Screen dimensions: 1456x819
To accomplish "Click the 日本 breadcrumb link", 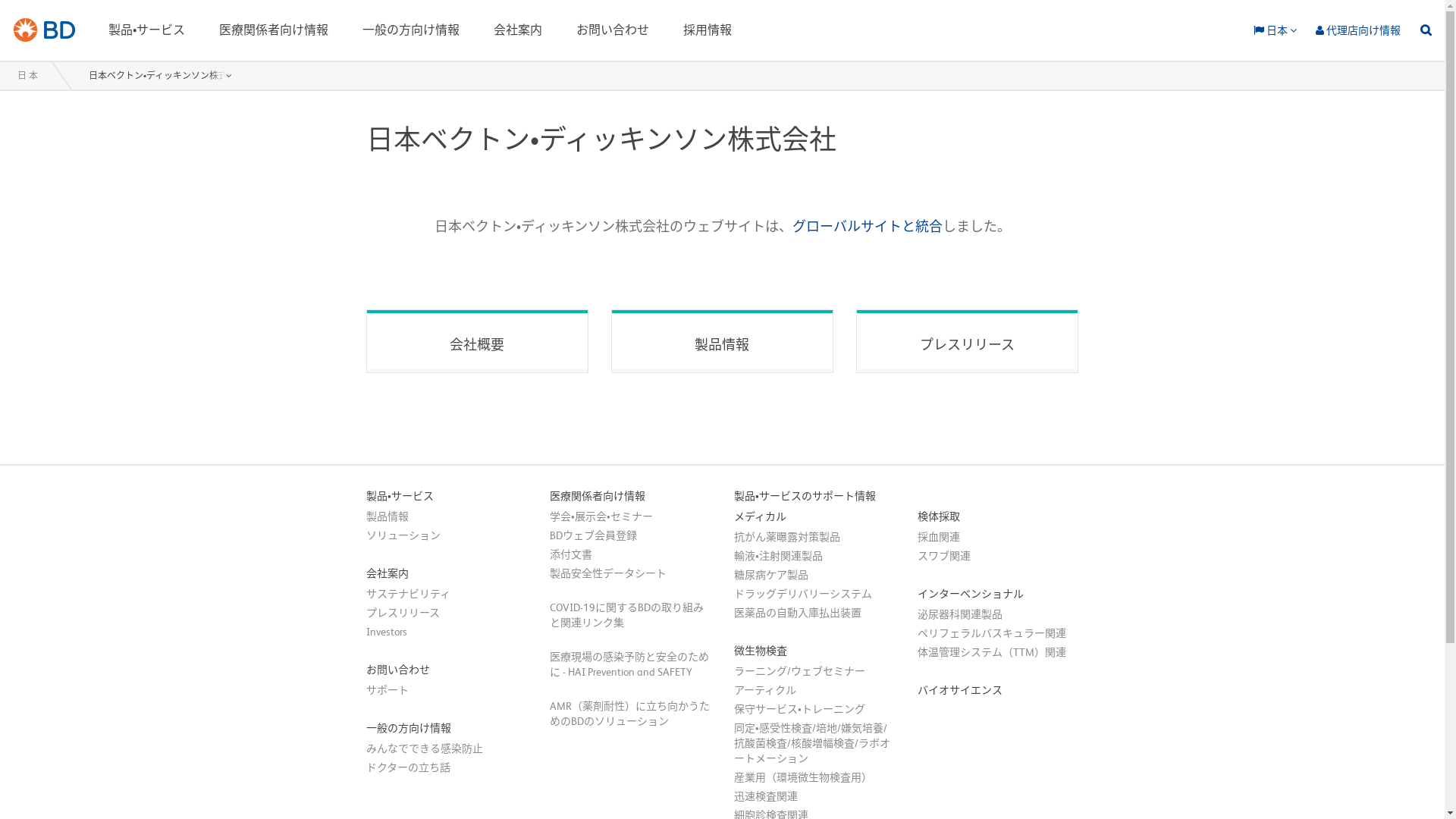I will [27, 75].
